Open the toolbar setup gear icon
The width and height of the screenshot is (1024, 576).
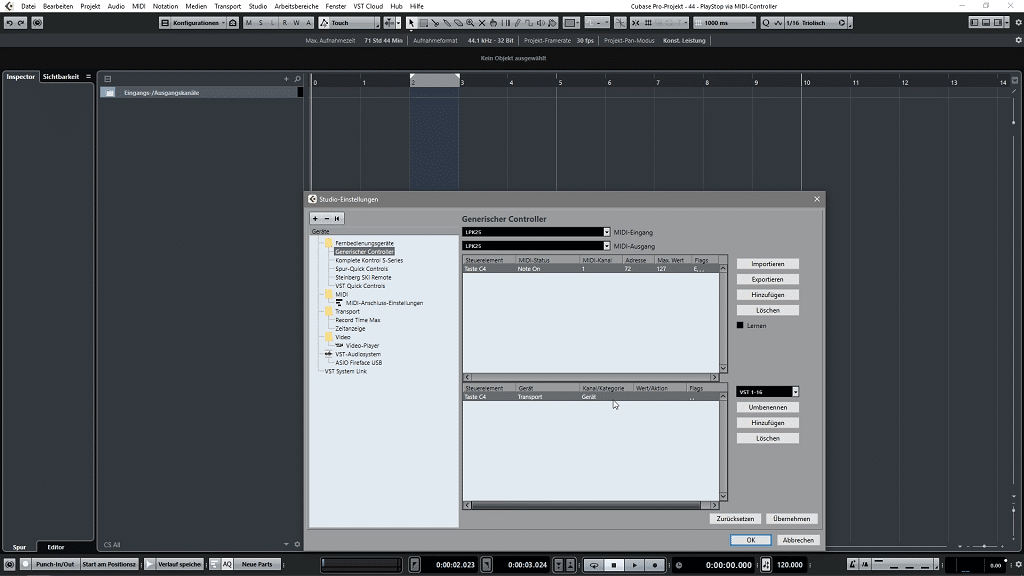click(1018, 23)
